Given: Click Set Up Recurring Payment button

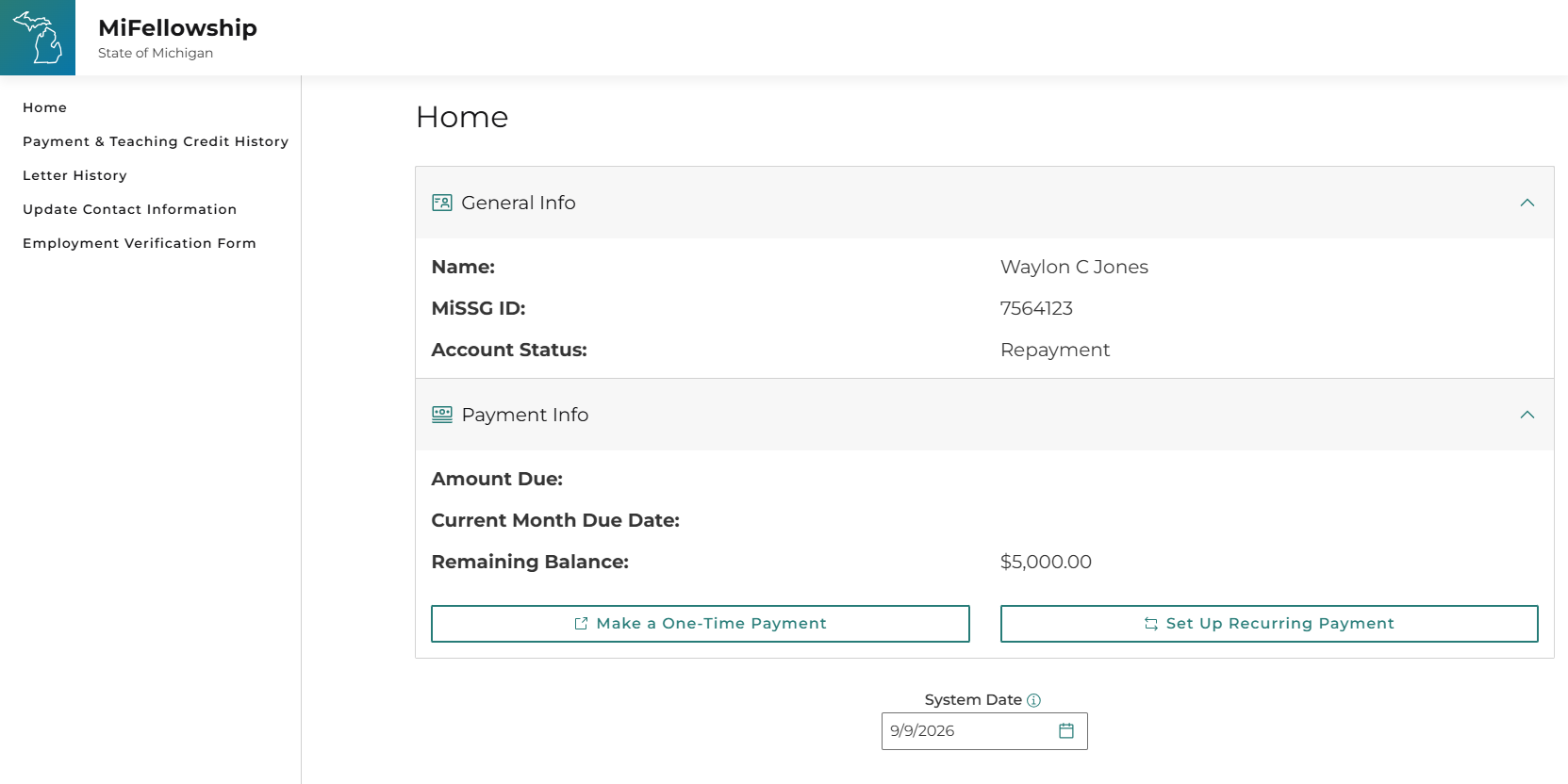Looking at the screenshot, I should (x=1269, y=624).
